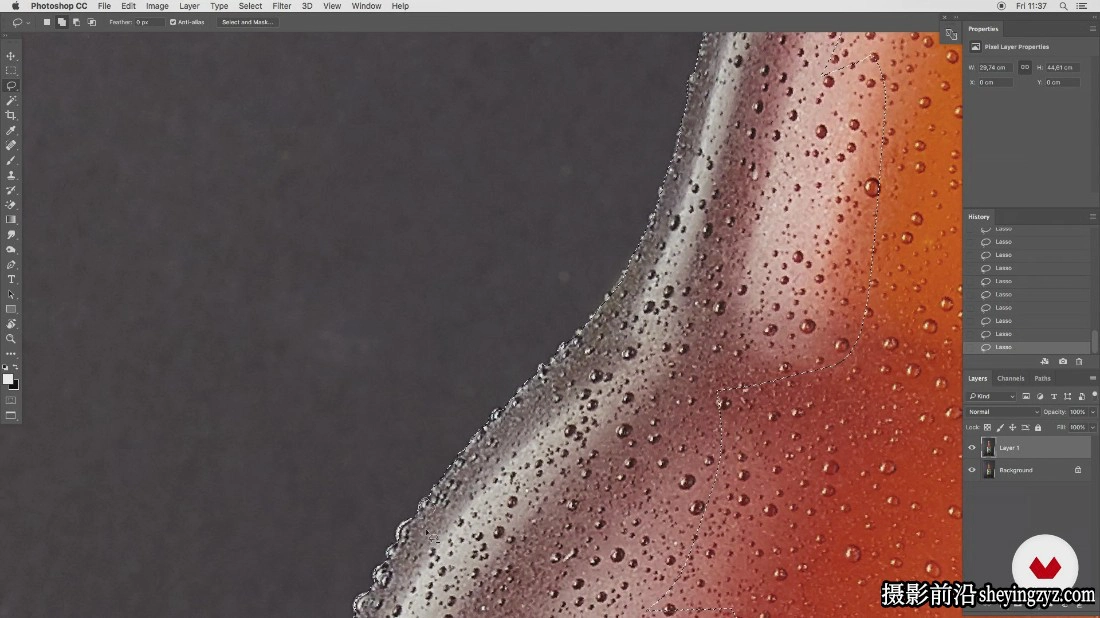Select the History Brush tool

tap(11, 190)
